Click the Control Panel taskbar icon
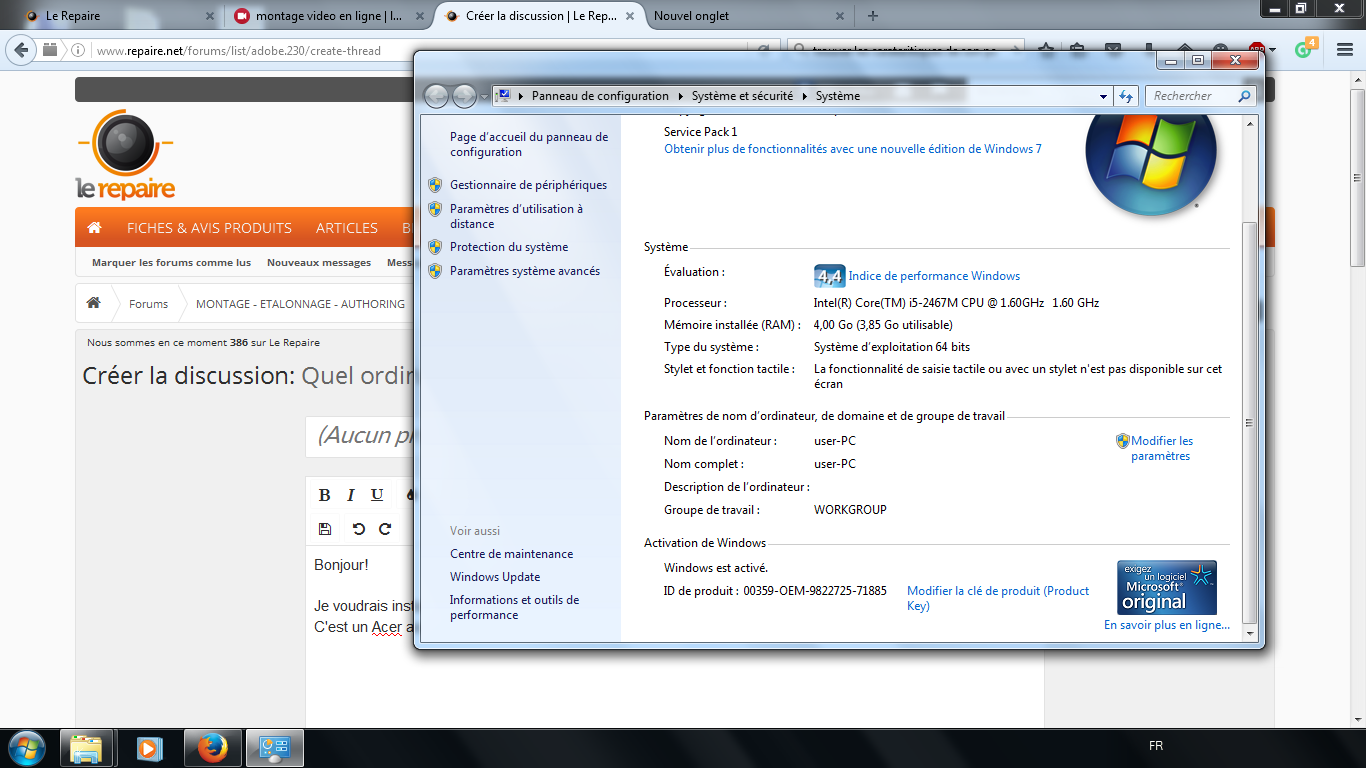1366x768 pixels. pos(273,747)
